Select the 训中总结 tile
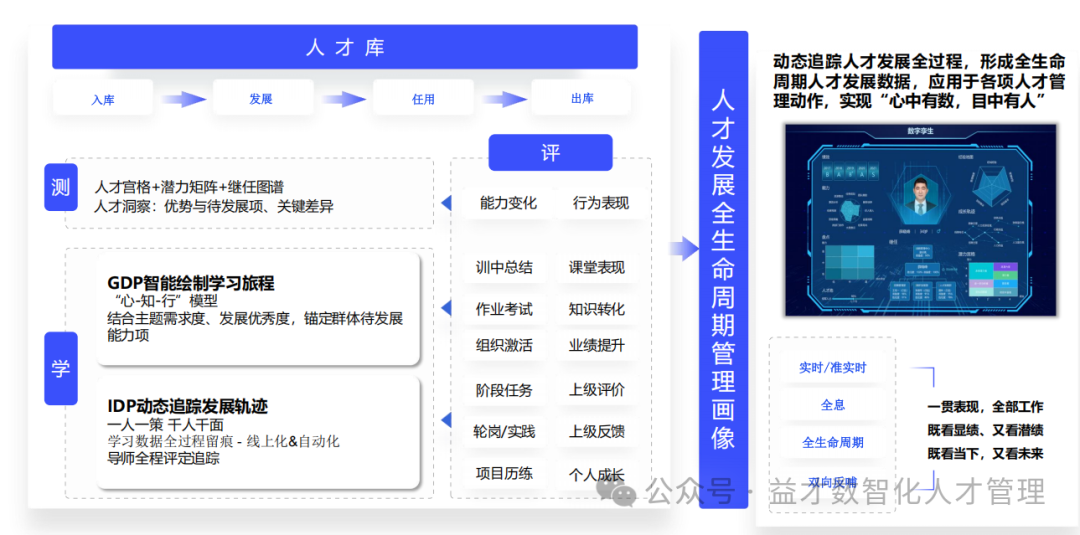This screenshot has width=1080, height=535. pos(504,267)
